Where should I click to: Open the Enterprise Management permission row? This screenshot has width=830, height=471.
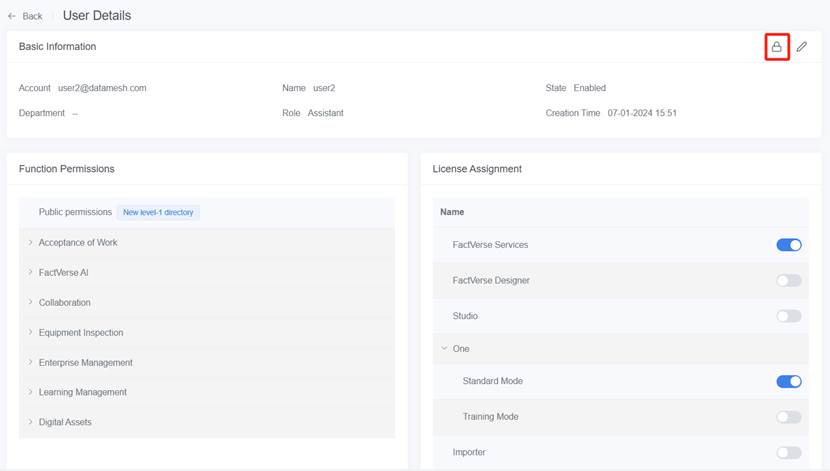tap(85, 363)
